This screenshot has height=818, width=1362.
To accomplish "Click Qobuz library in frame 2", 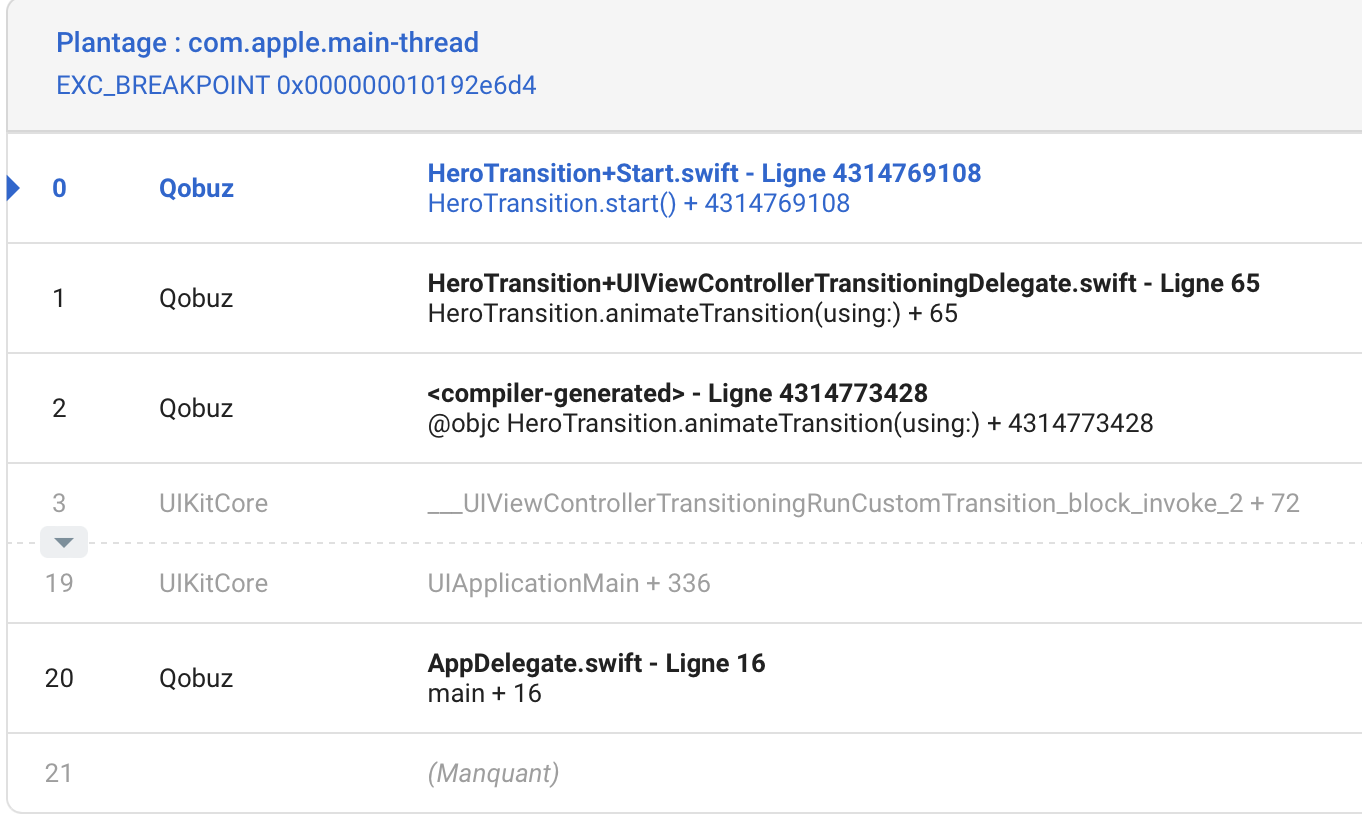I will pos(196,408).
